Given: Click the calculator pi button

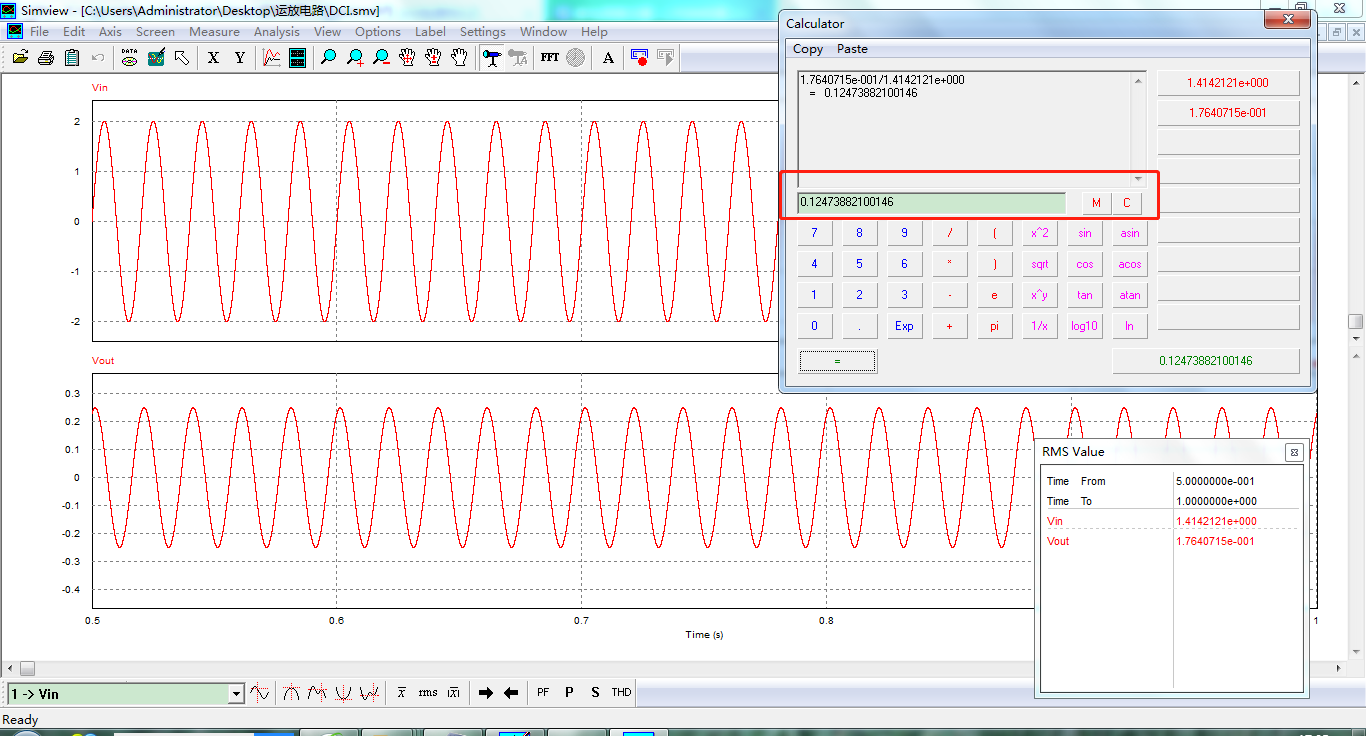Looking at the screenshot, I should tap(995, 327).
